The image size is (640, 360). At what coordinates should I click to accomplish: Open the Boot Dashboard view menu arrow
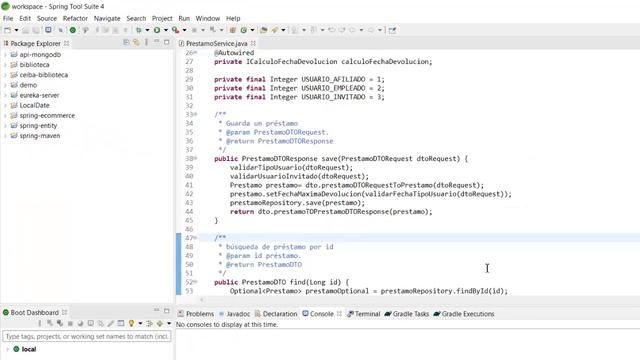click(x=169, y=323)
